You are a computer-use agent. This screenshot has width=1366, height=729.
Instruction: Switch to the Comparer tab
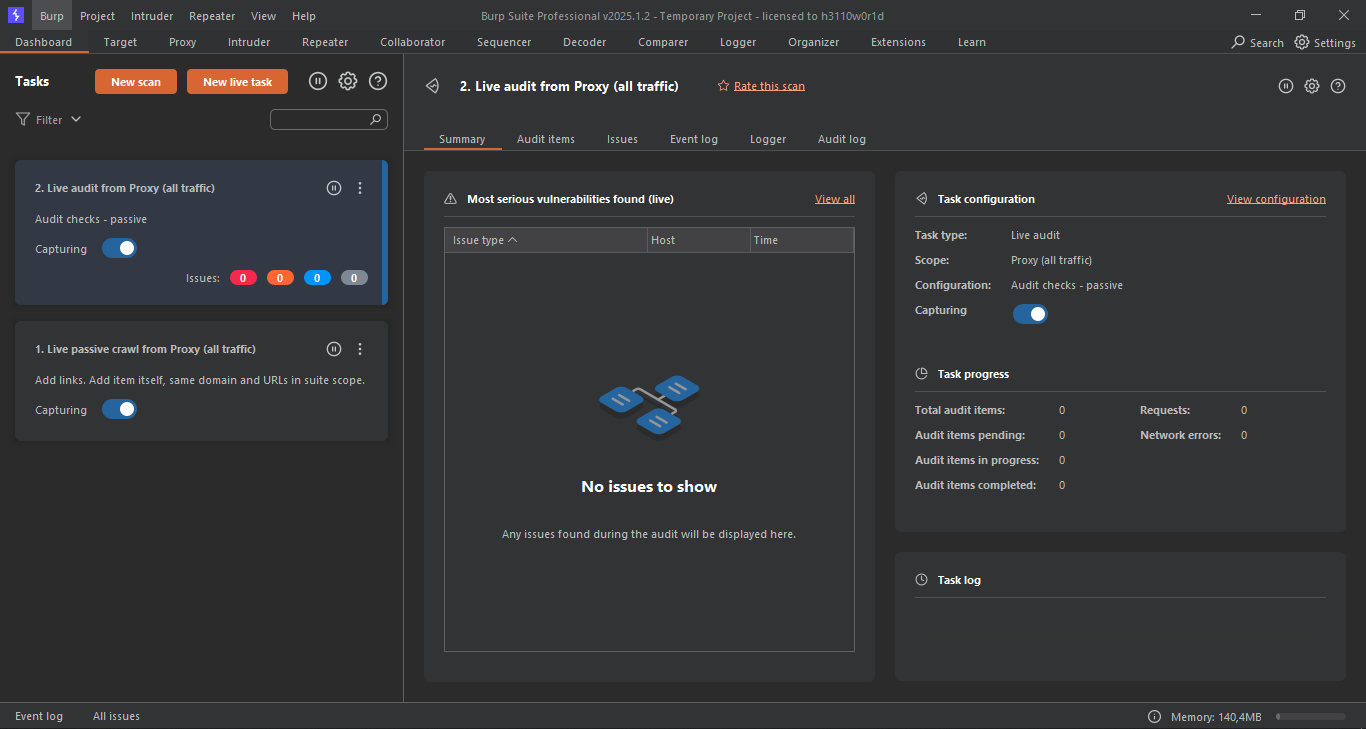pos(663,42)
